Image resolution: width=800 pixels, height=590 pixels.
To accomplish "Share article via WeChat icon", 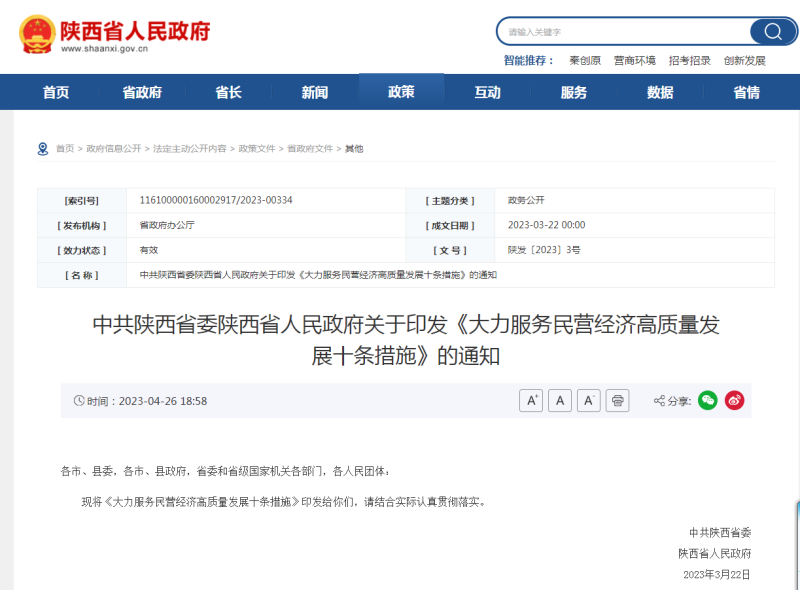I will [708, 401].
